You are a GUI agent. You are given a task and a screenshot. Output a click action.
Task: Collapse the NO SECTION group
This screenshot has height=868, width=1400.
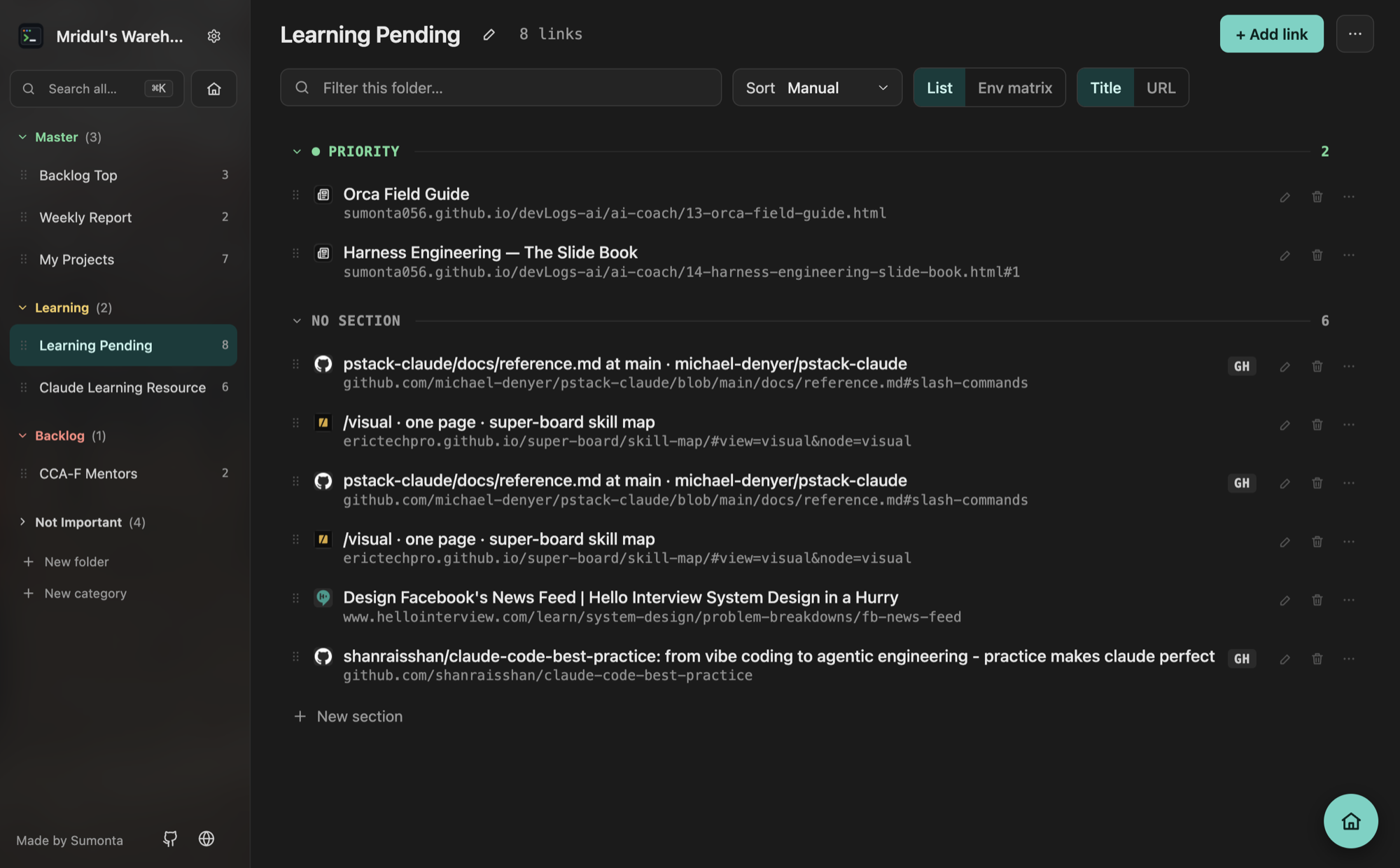(297, 321)
